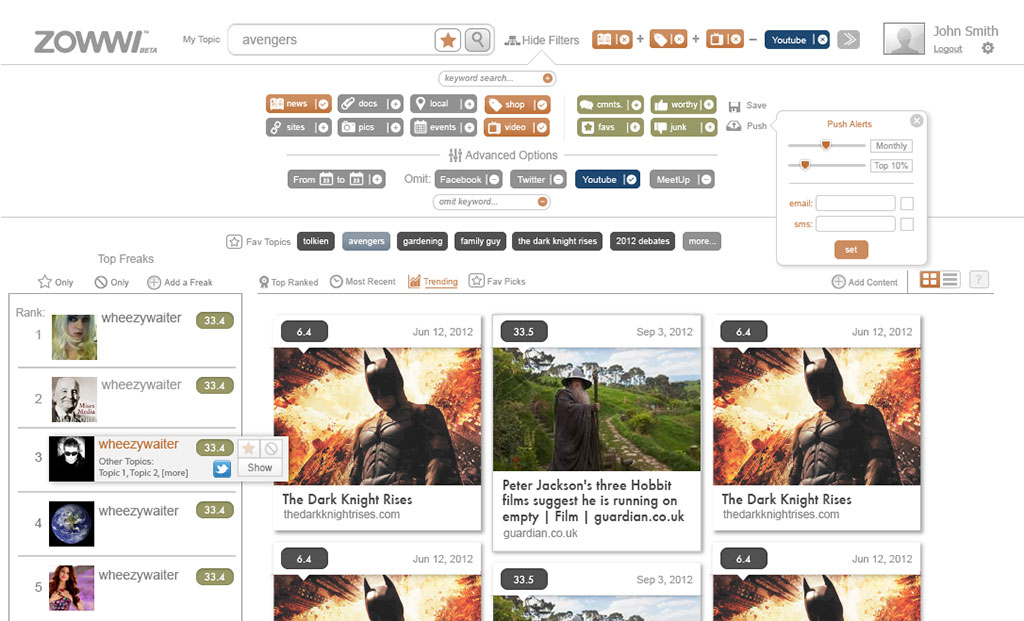Click block icon on rank 3 freak

(x=271, y=449)
